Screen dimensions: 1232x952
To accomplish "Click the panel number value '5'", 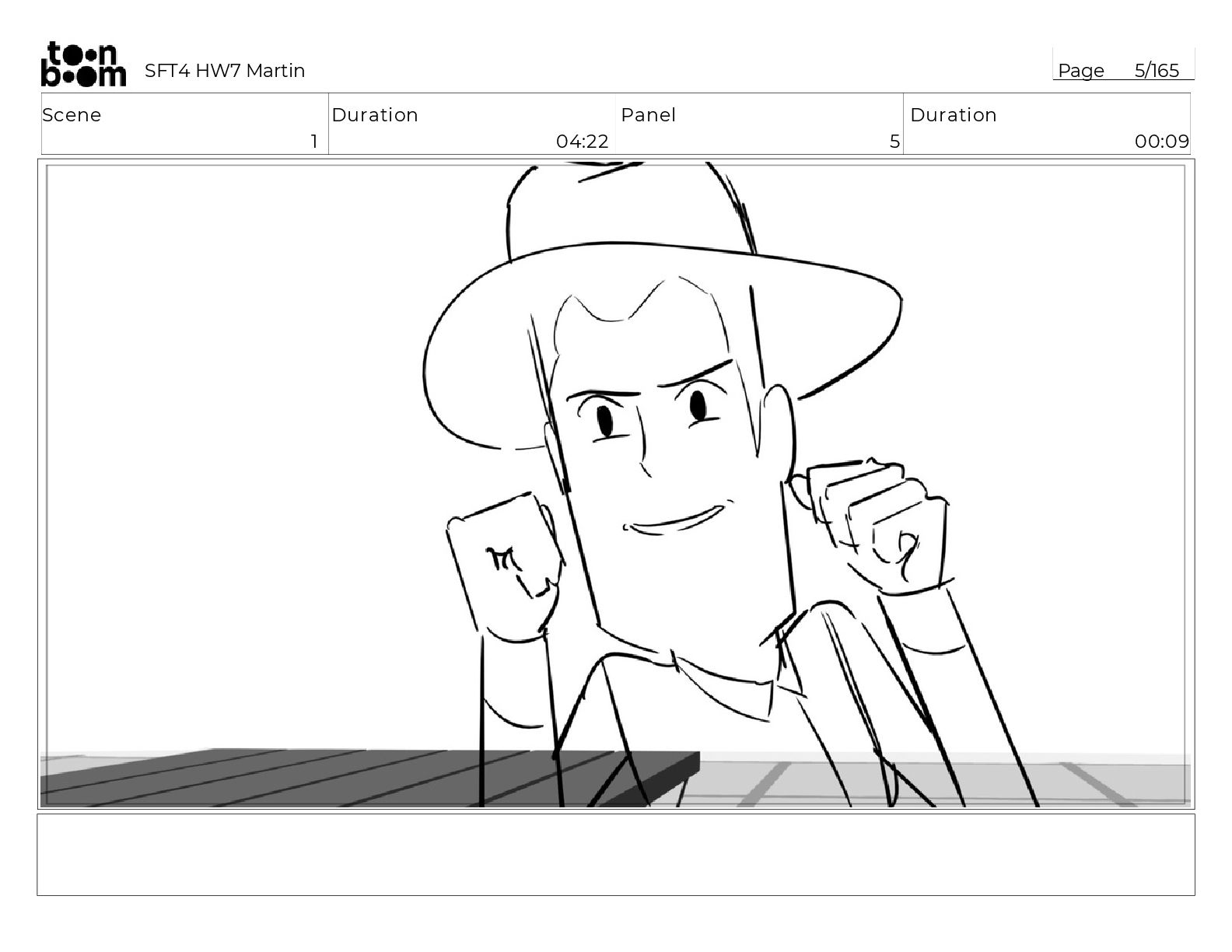I will (894, 142).
